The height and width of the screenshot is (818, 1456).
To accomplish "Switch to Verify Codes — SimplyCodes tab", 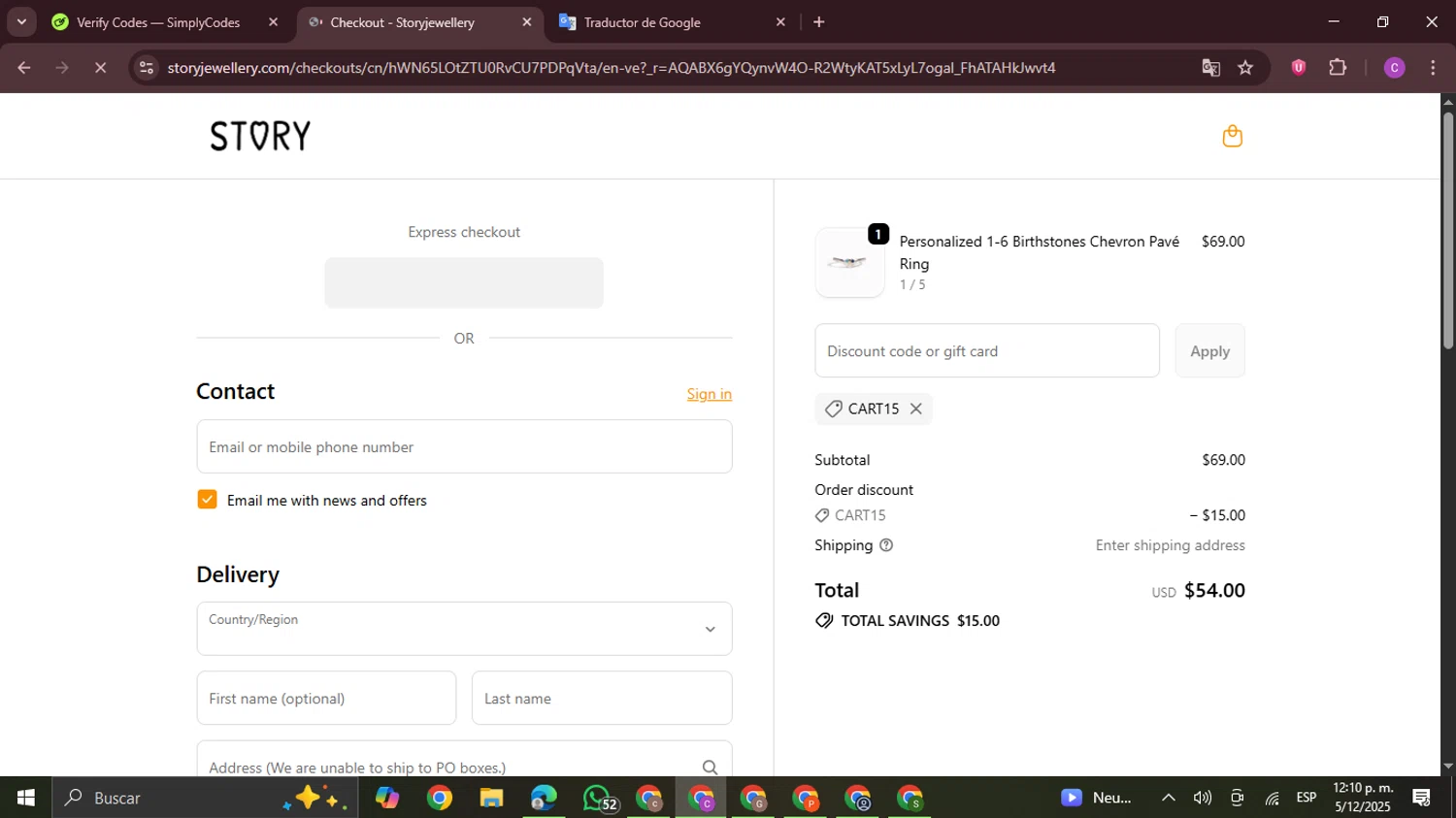I will coord(157,22).
